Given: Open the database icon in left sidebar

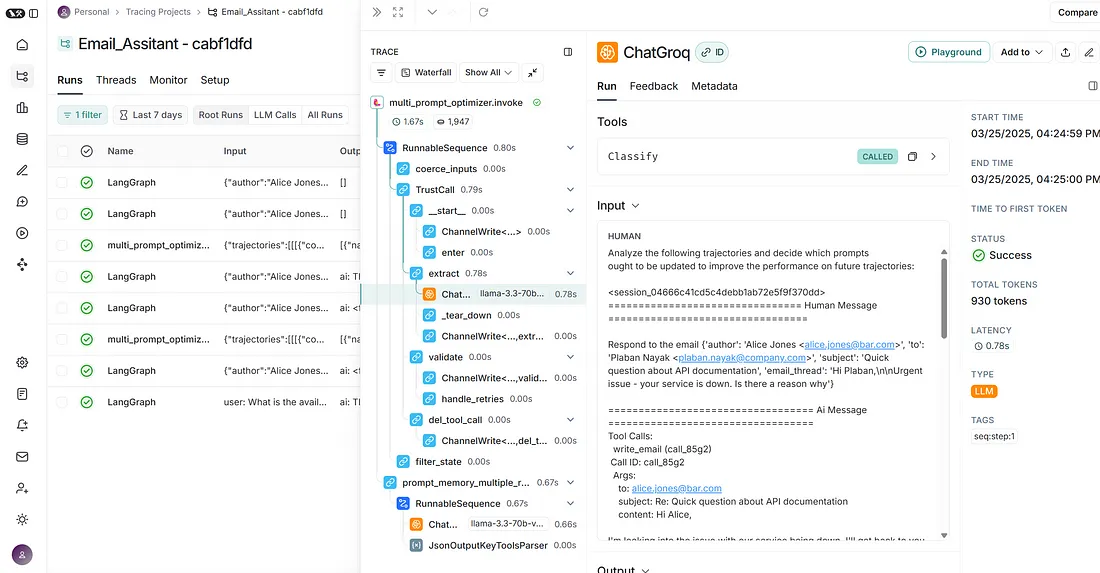Looking at the screenshot, I should pos(22,139).
